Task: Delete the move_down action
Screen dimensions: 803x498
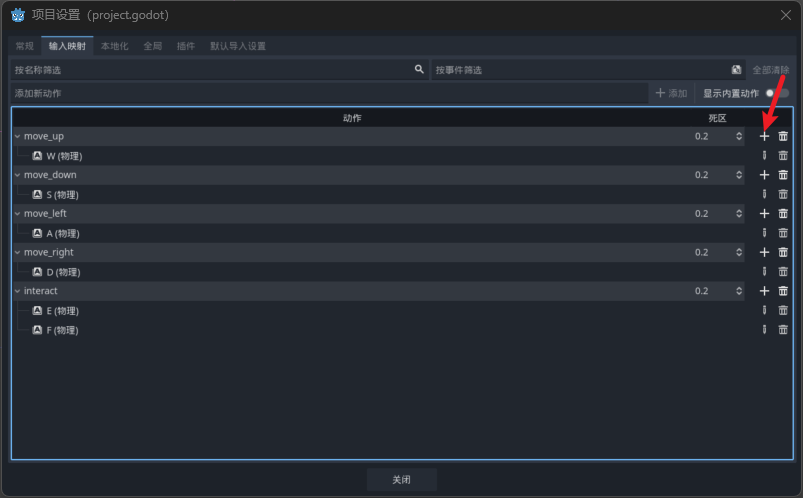Action: (x=783, y=175)
